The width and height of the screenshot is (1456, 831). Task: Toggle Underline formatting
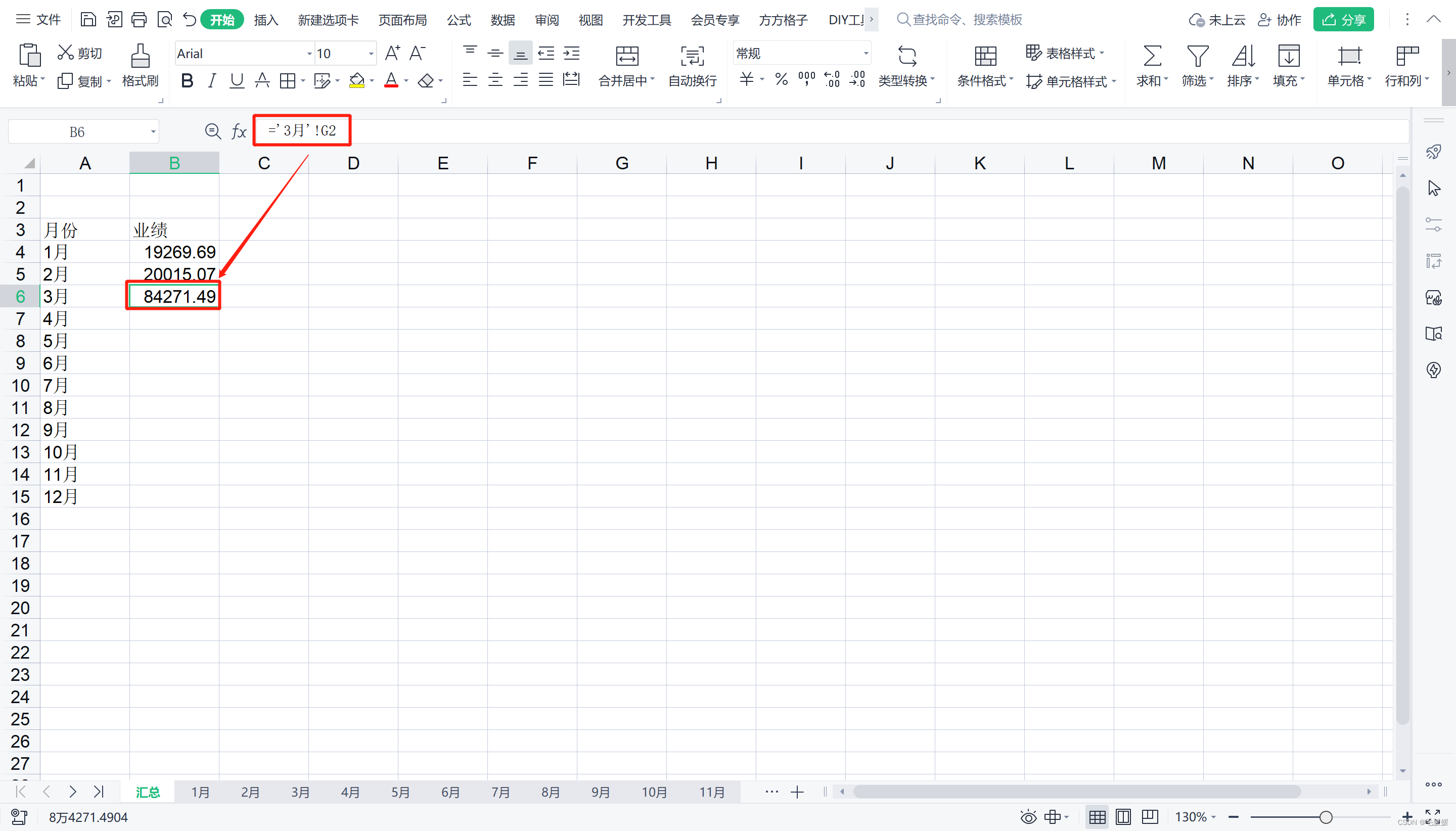pyautogui.click(x=236, y=80)
